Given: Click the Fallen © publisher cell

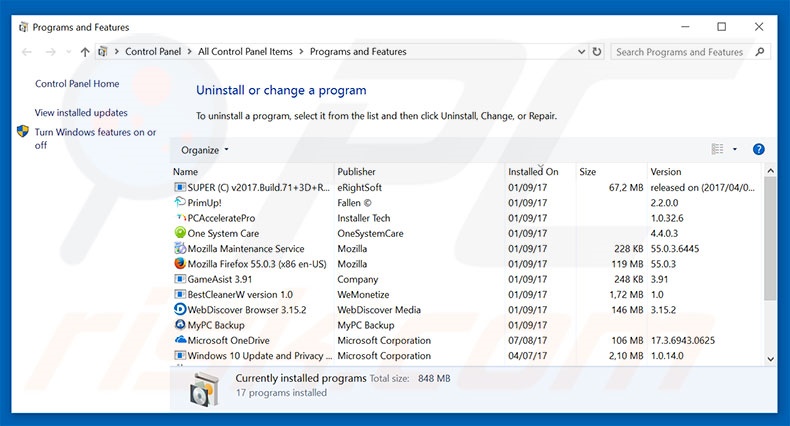Looking at the screenshot, I should pos(354,203).
